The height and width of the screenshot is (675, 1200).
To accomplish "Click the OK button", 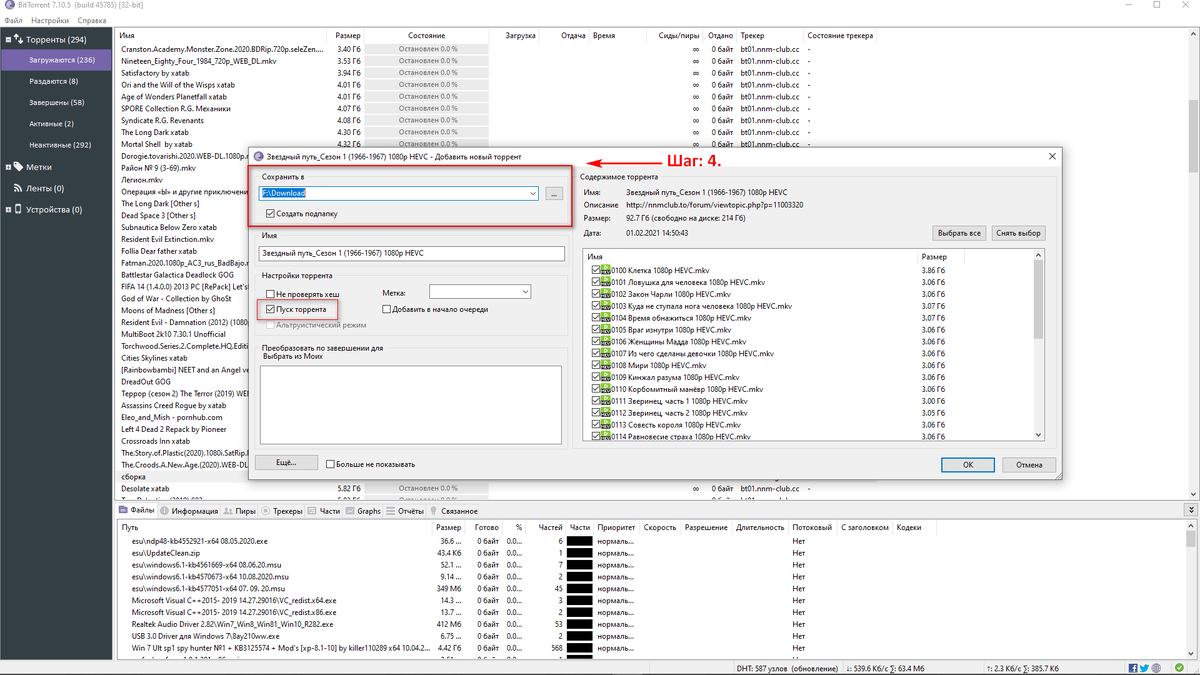I will pyautogui.click(x=968, y=464).
